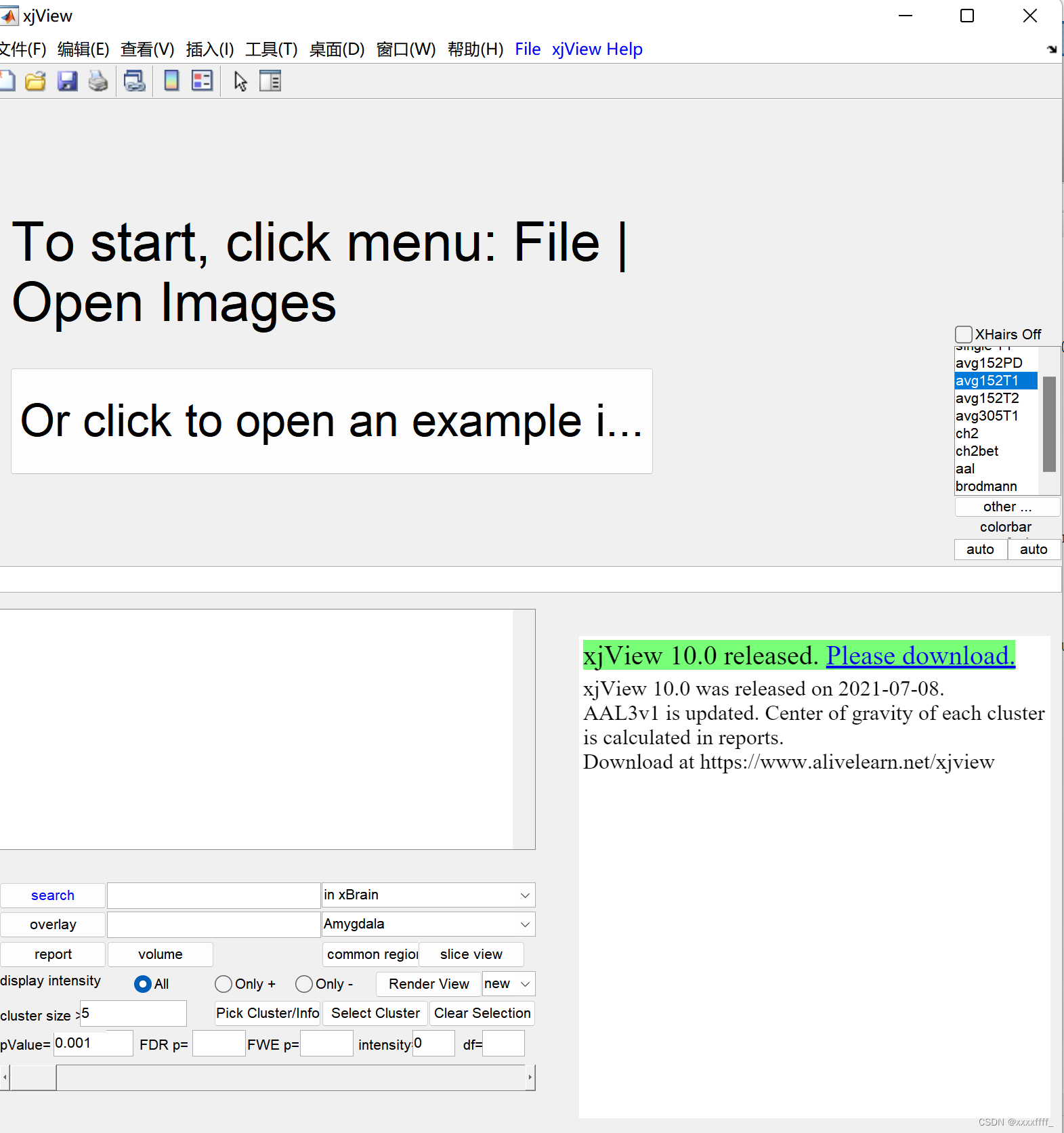The height and width of the screenshot is (1133, 1064).
Task: Select avg152PD in the template list
Action: 996,363
